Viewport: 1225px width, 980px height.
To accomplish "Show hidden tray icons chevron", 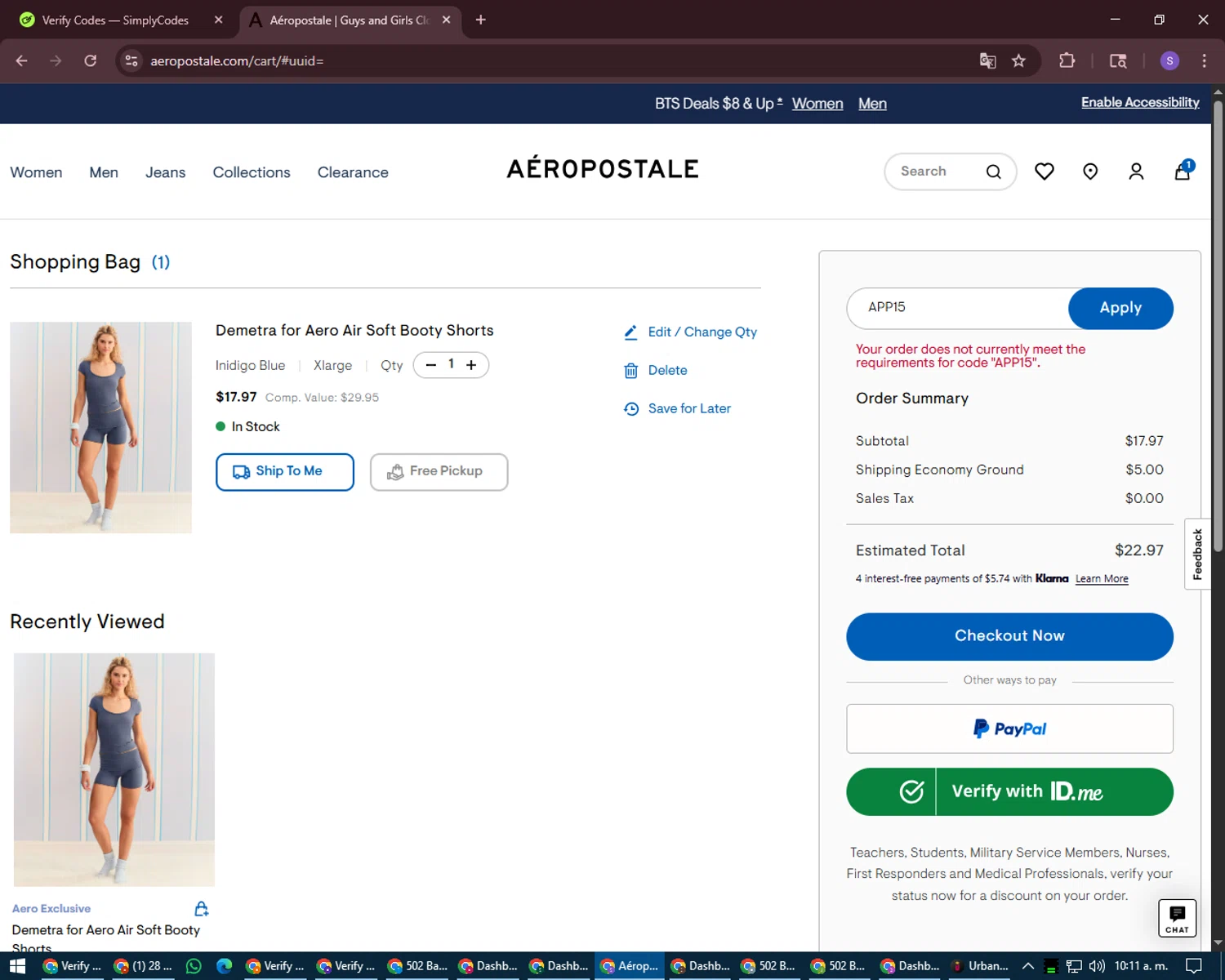I will [x=1028, y=966].
